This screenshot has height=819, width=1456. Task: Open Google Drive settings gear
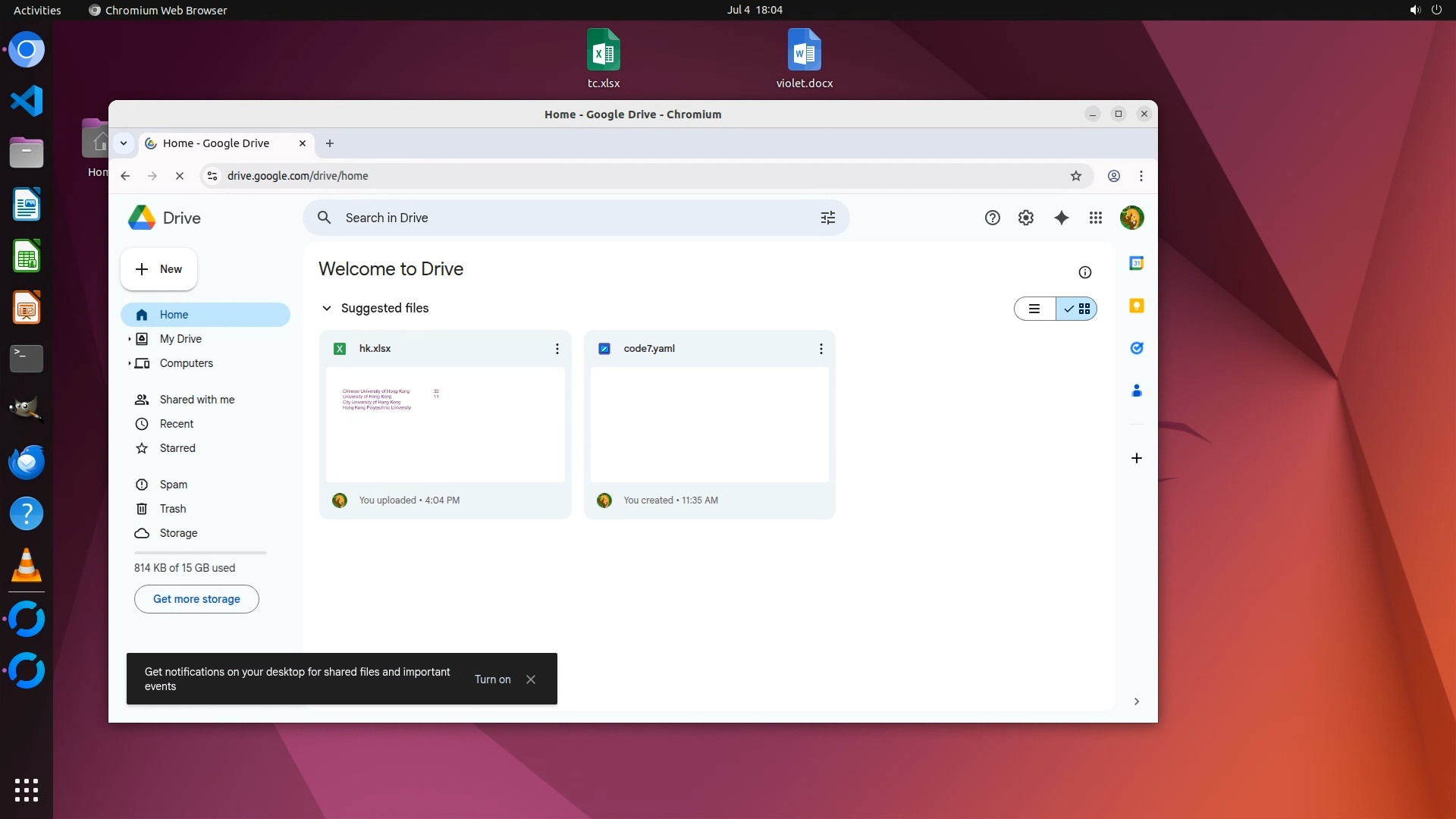click(x=1025, y=218)
